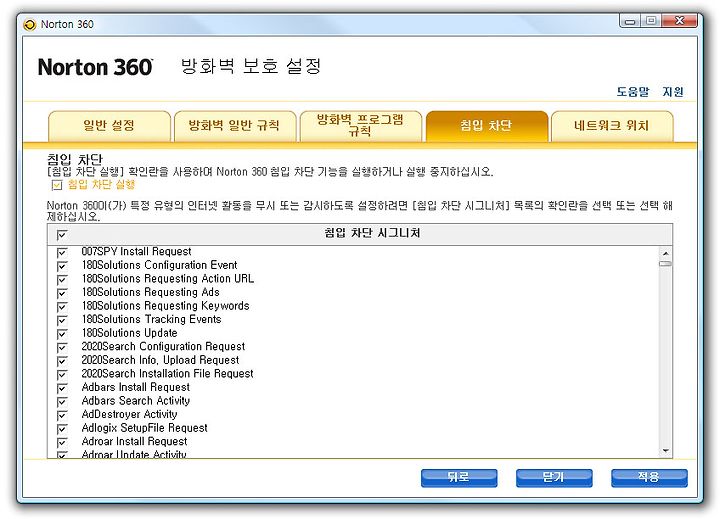Toggle 2020Search Installation File Request checkbox
The width and height of the screenshot is (720, 519).
pos(62,375)
